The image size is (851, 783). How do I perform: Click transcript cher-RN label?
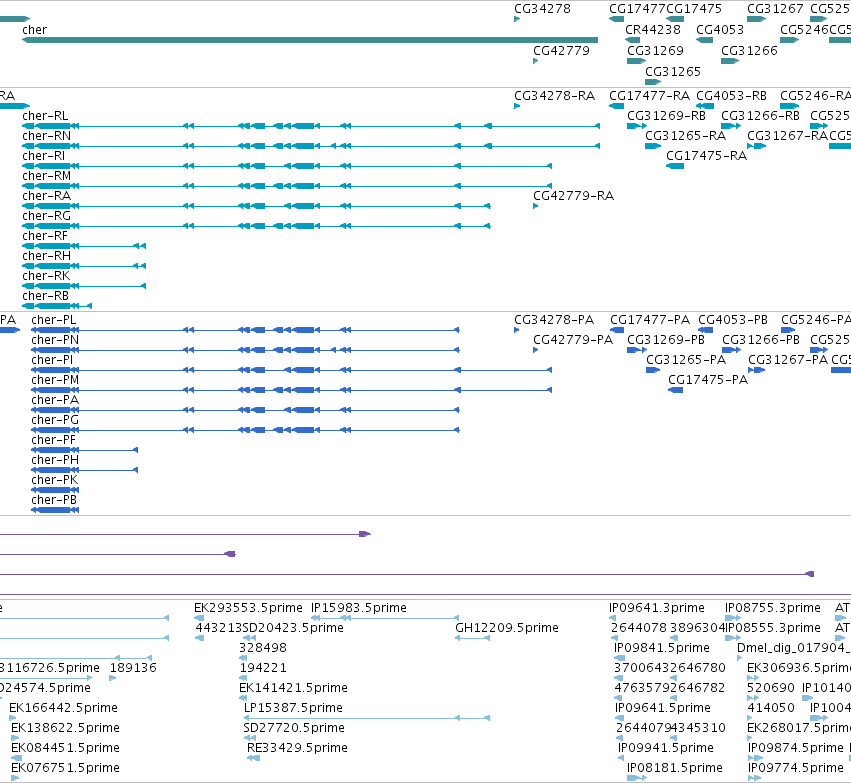46,136
